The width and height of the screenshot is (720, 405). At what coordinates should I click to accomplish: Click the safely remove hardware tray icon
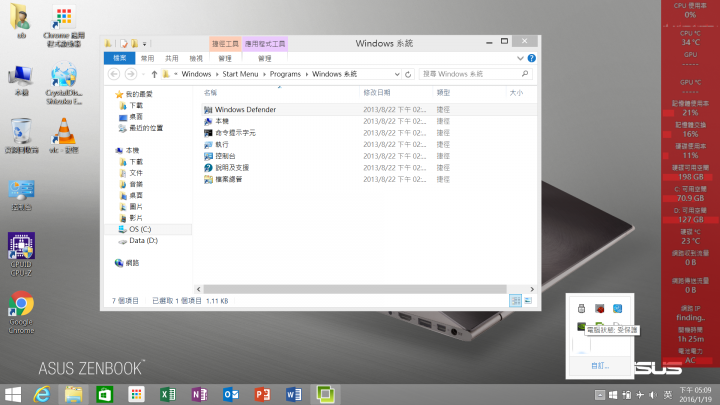581,309
